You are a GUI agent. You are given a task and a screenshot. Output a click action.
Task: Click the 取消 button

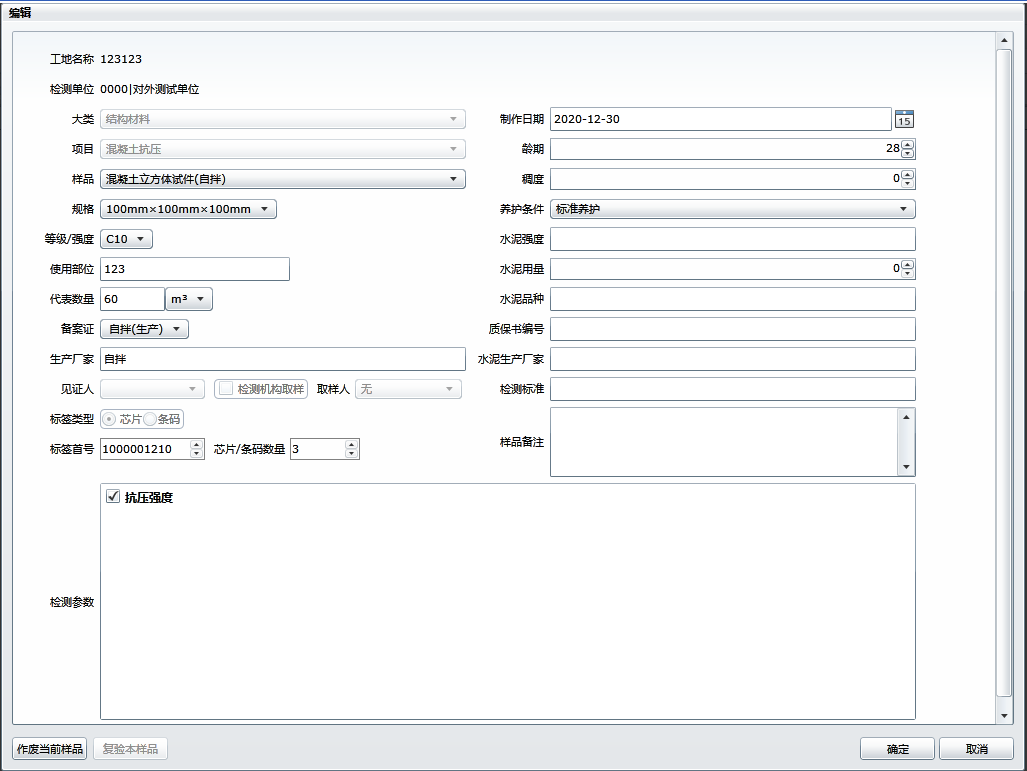pyautogui.click(x=976, y=749)
